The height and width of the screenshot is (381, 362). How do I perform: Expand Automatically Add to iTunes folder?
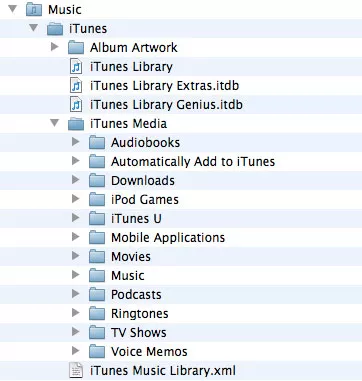point(76,161)
